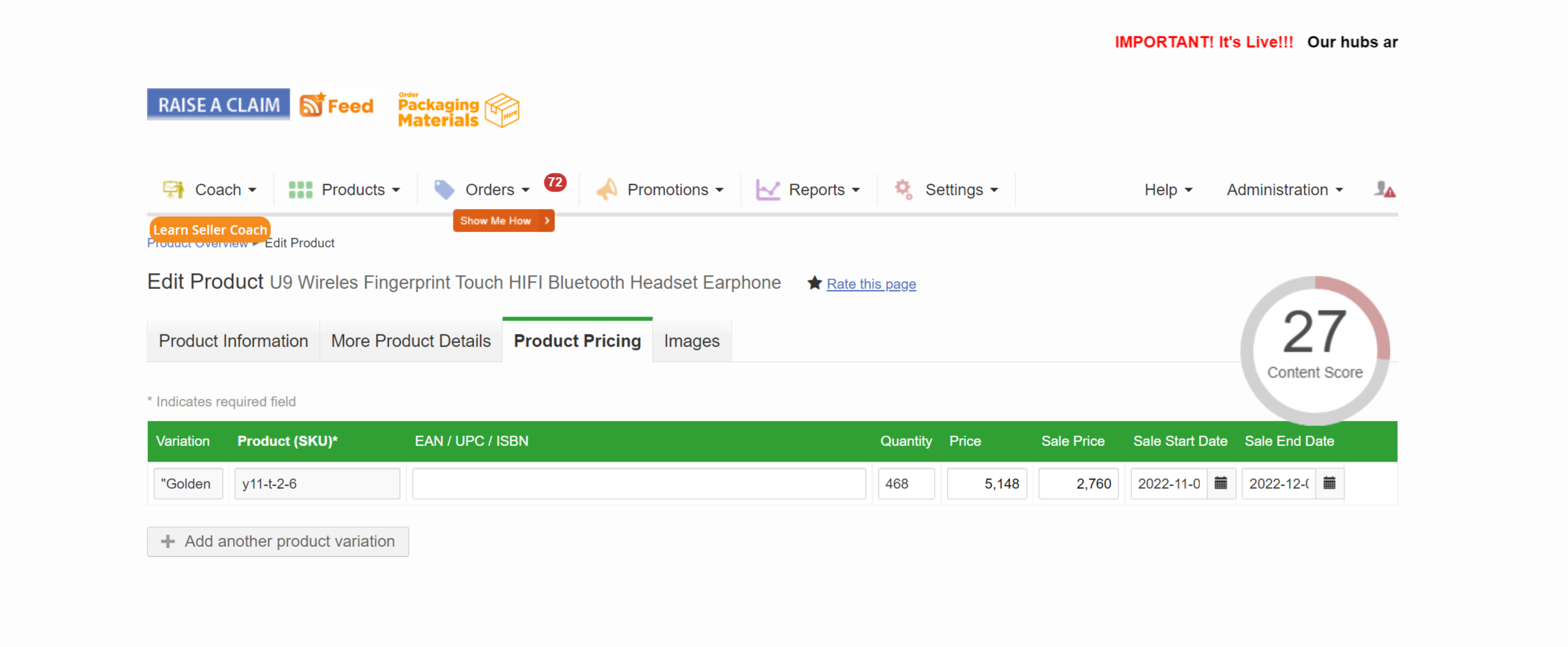Click the Raise a Claim banner
The height and width of the screenshot is (647, 1568).
click(218, 105)
